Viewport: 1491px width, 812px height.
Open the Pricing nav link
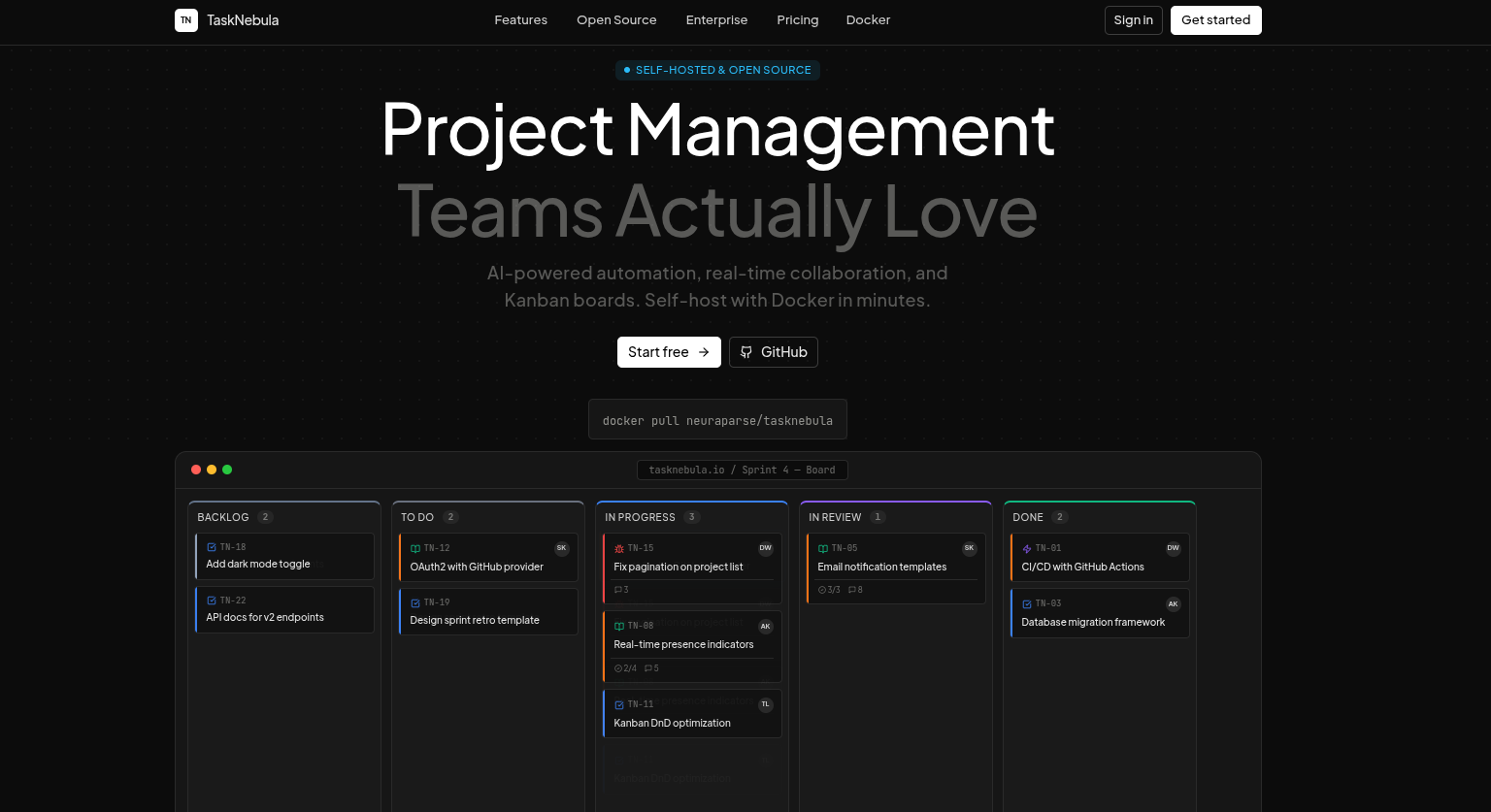pos(798,20)
